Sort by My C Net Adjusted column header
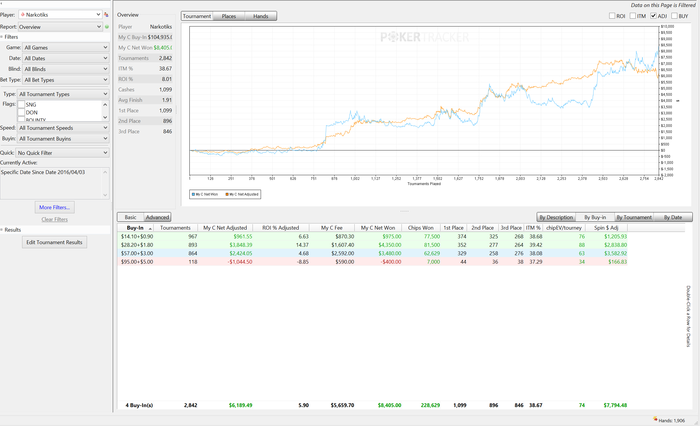Image resolution: width=700 pixels, height=426 pixels. click(x=225, y=228)
